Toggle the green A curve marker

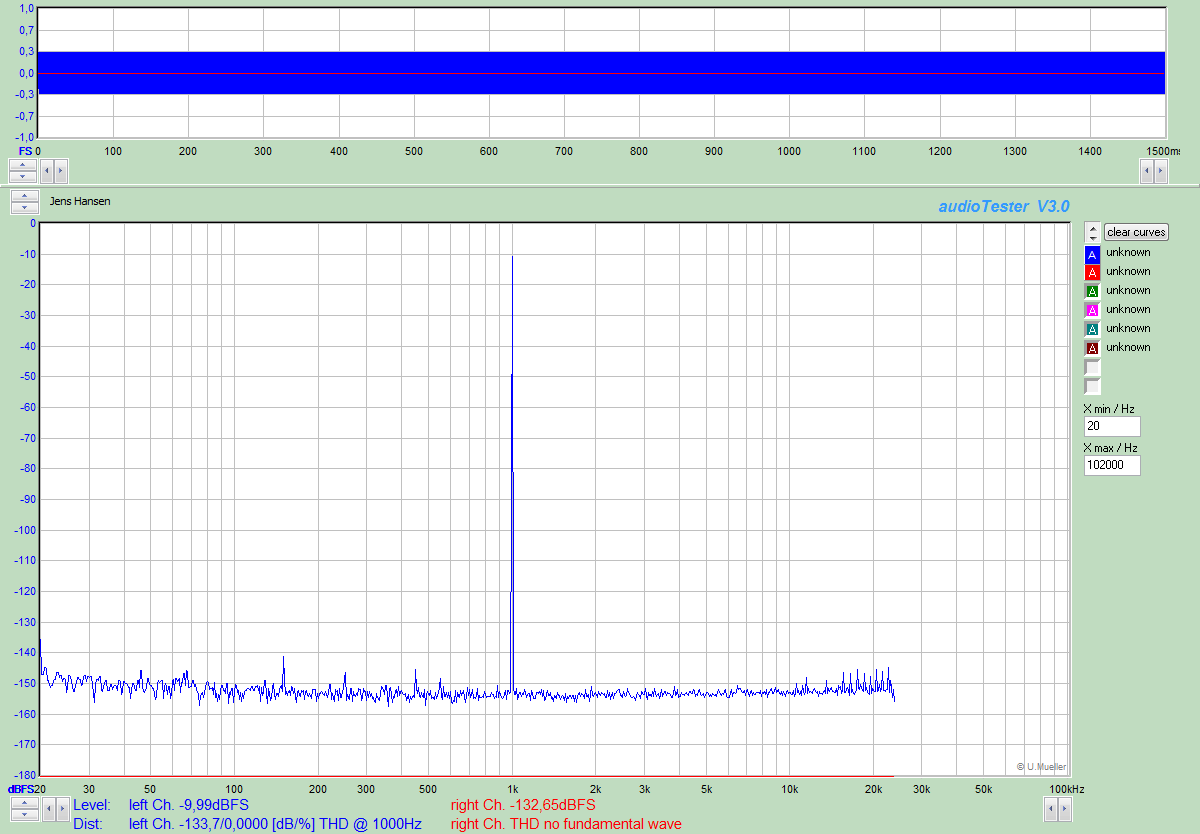(1092, 291)
